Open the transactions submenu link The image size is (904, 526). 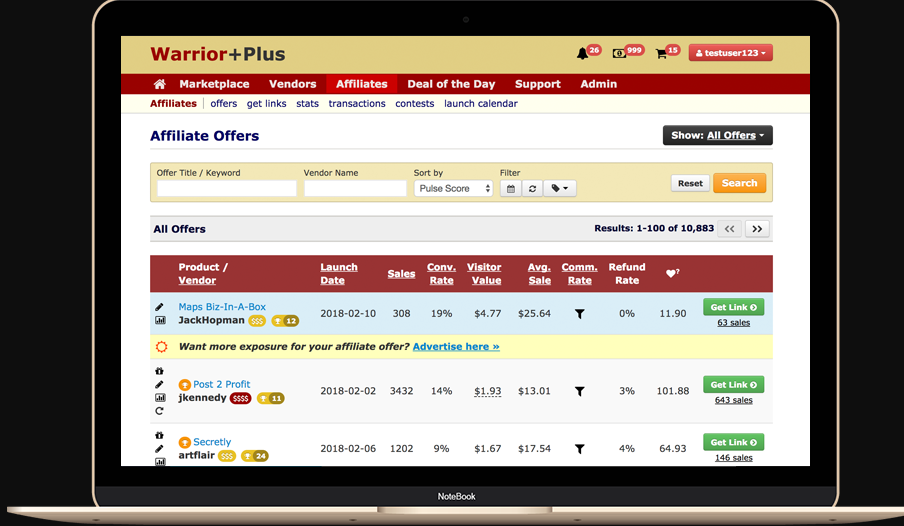pos(357,104)
